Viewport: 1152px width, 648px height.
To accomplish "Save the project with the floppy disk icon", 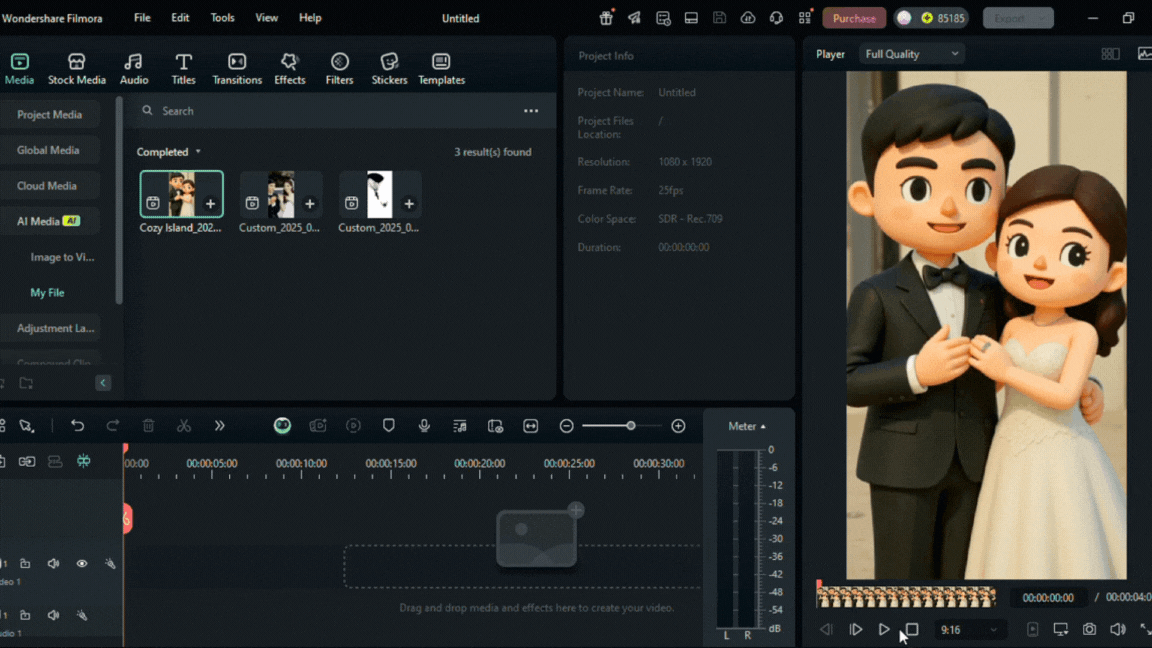I will point(719,18).
